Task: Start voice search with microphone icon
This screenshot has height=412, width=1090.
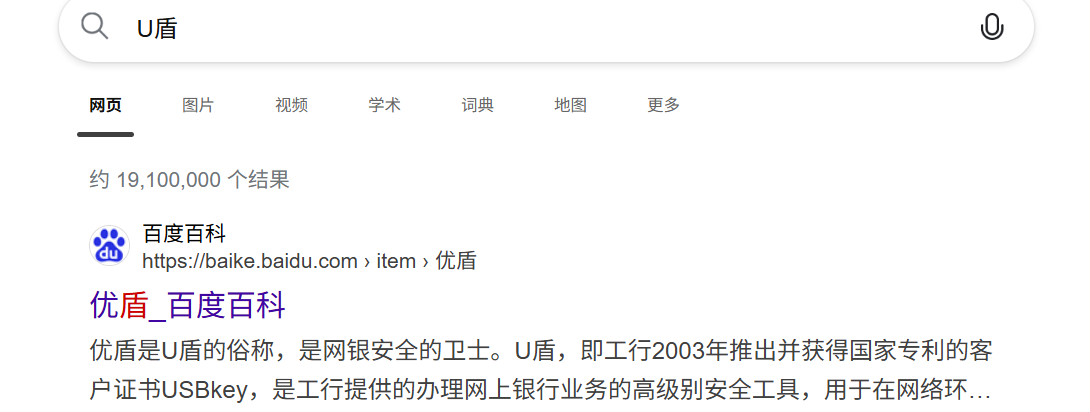Action: (x=992, y=27)
